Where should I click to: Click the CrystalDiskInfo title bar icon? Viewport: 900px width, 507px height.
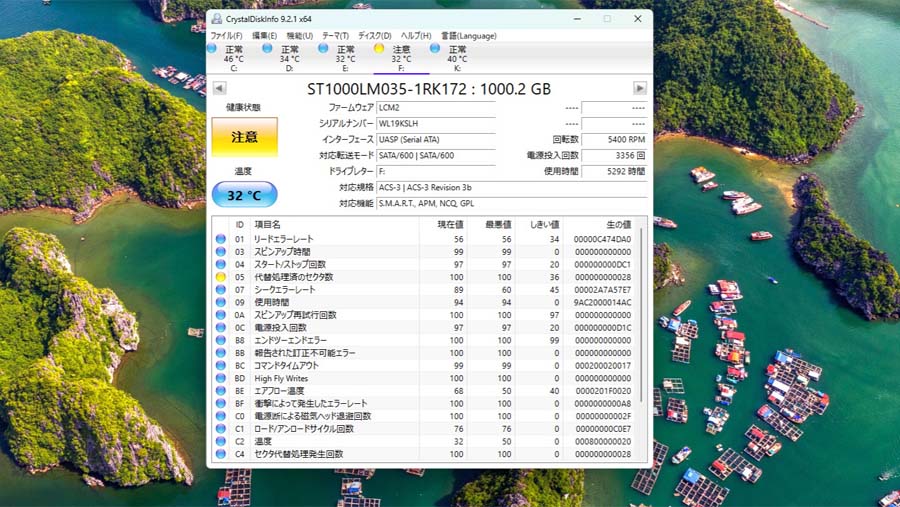click(216, 18)
